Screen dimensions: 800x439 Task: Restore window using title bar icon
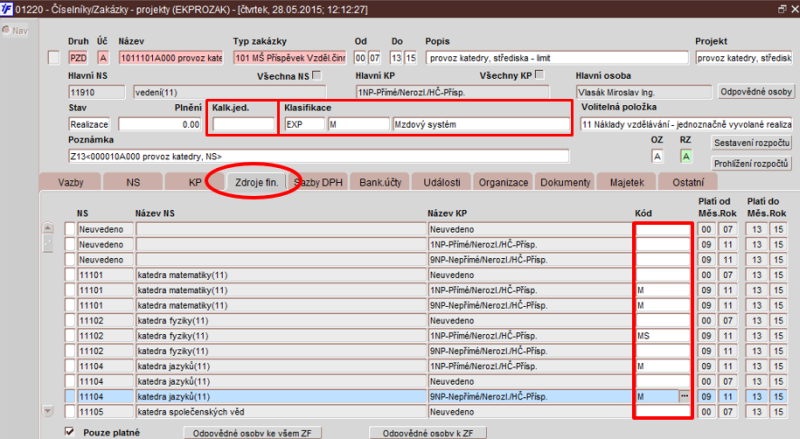point(782,9)
